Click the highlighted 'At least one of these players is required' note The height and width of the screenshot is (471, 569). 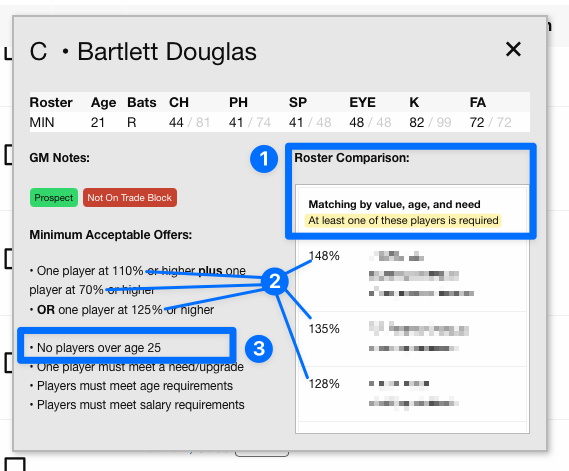(x=403, y=220)
